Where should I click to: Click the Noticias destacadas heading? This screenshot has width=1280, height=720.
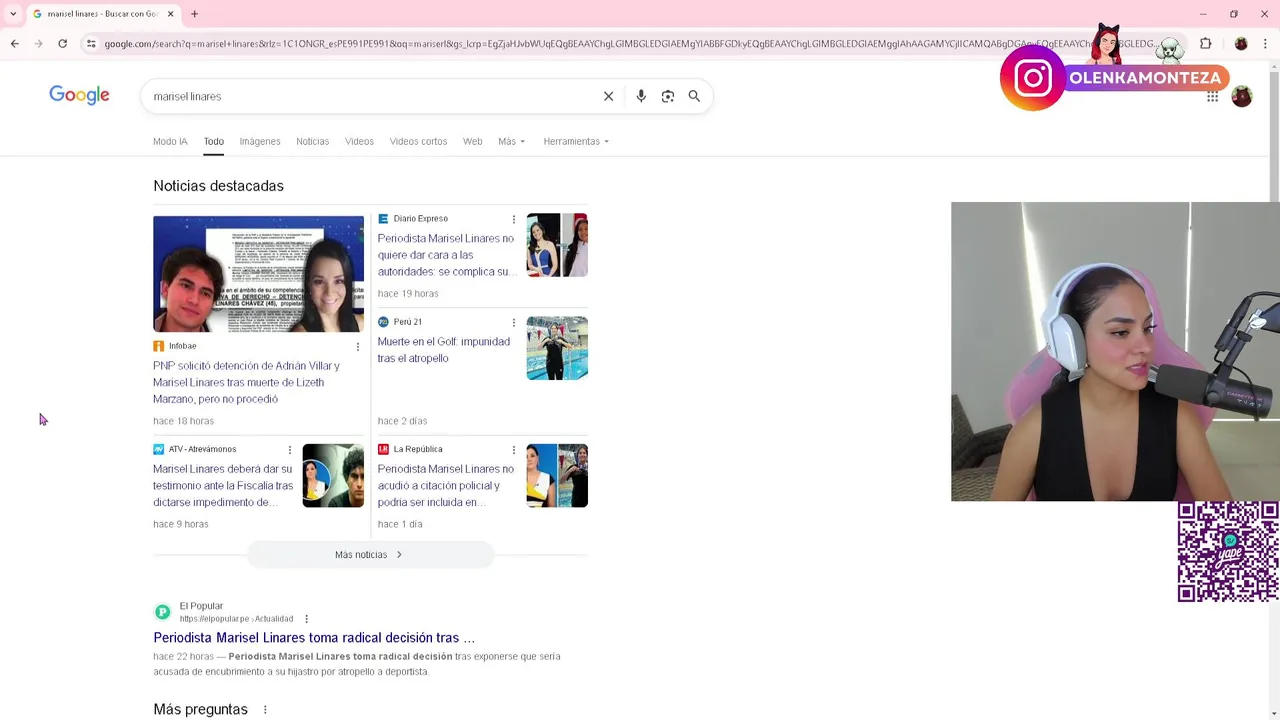coord(218,186)
